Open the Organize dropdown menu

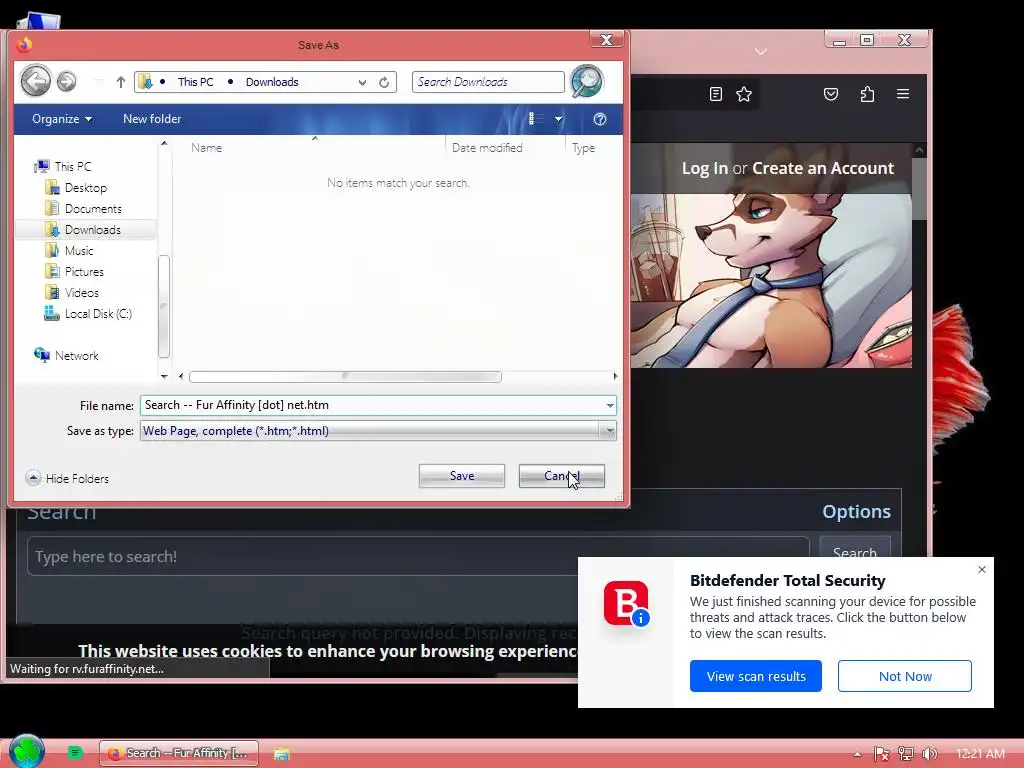click(62, 119)
